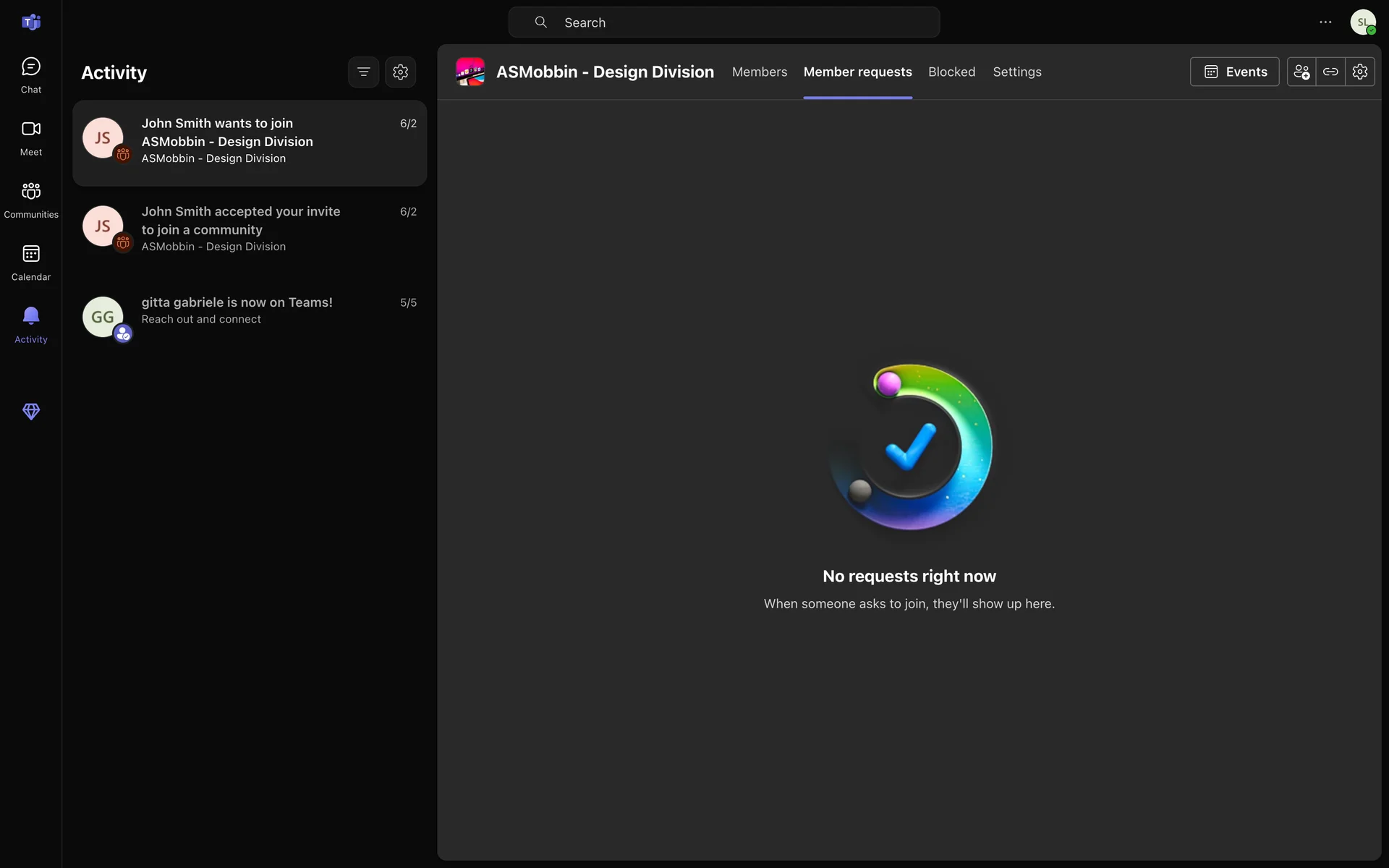Open the Meet video section
The height and width of the screenshot is (868, 1389).
30,137
